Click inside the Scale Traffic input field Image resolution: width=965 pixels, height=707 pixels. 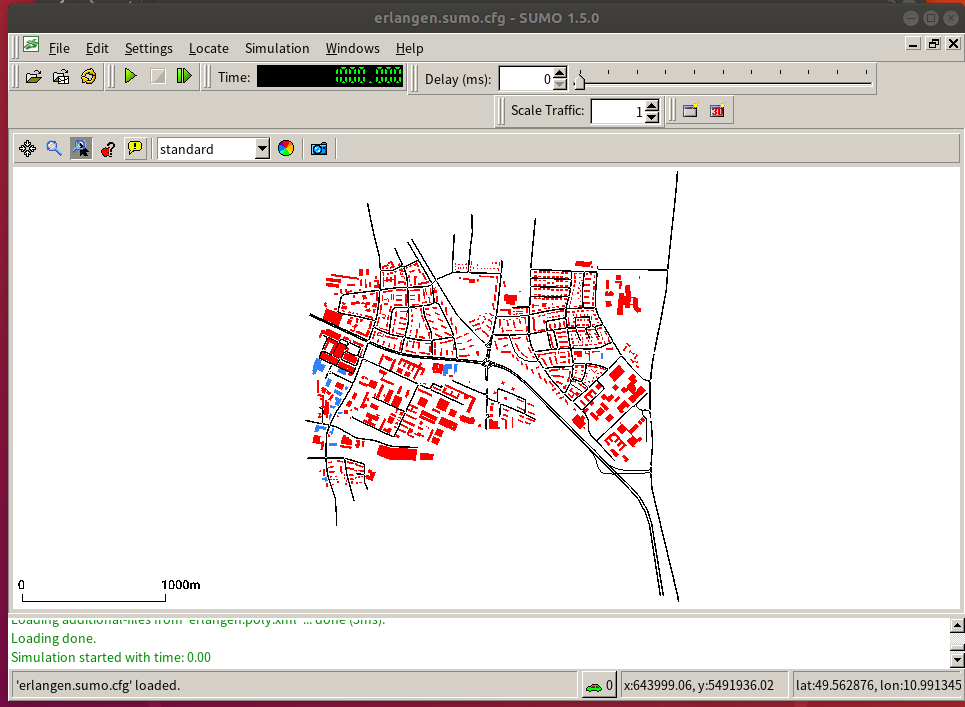coord(617,111)
